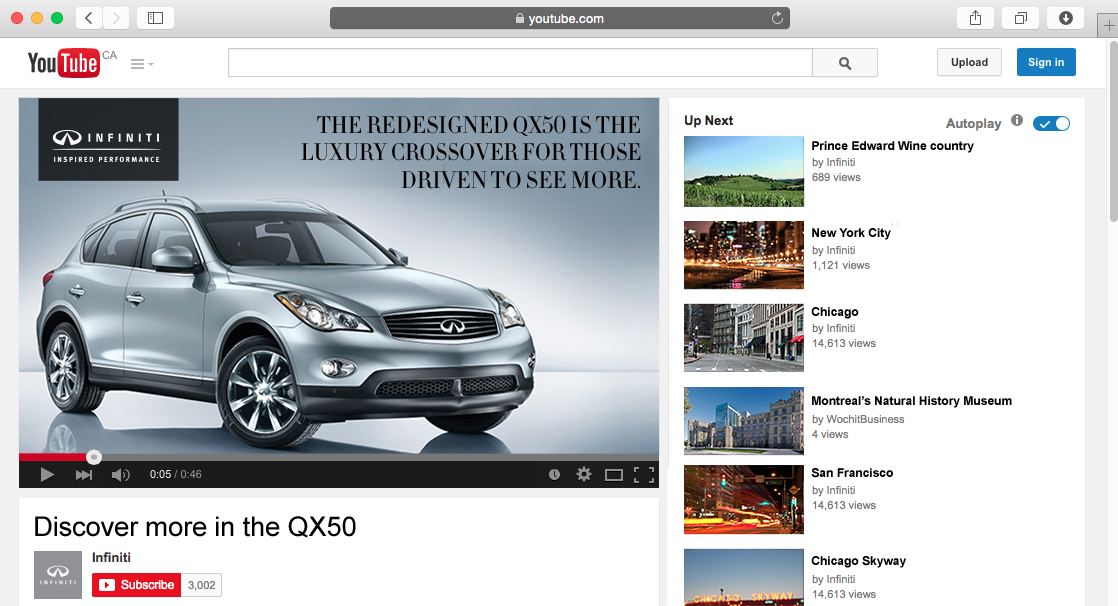Image resolution: width=1118 pixels, height=606 pixels.
Task: Click the youtube.com address bar
Action: (x=560, y=19)
